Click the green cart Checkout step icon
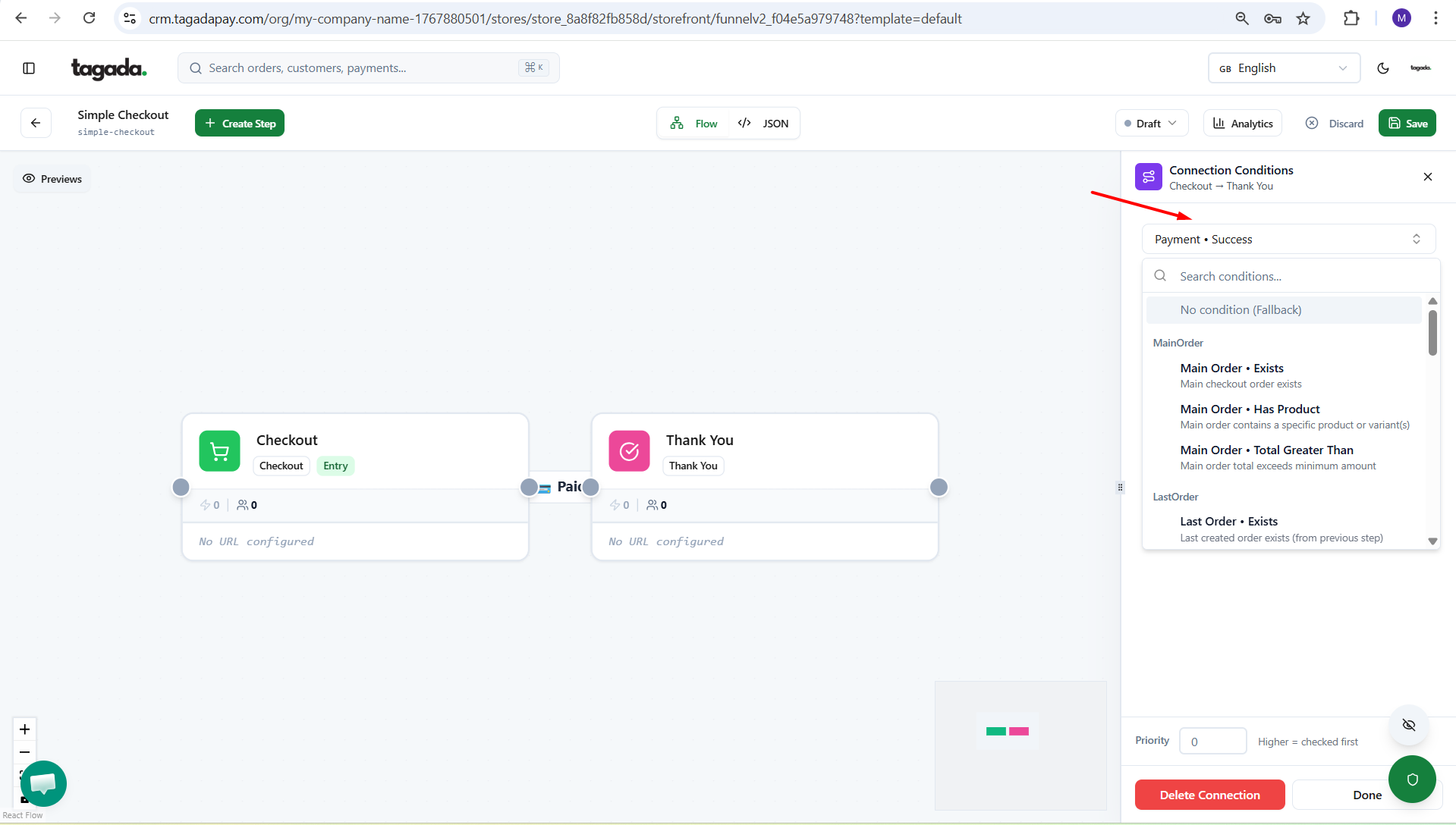This screenshot has width=1456, height=825. pos(219,451)
